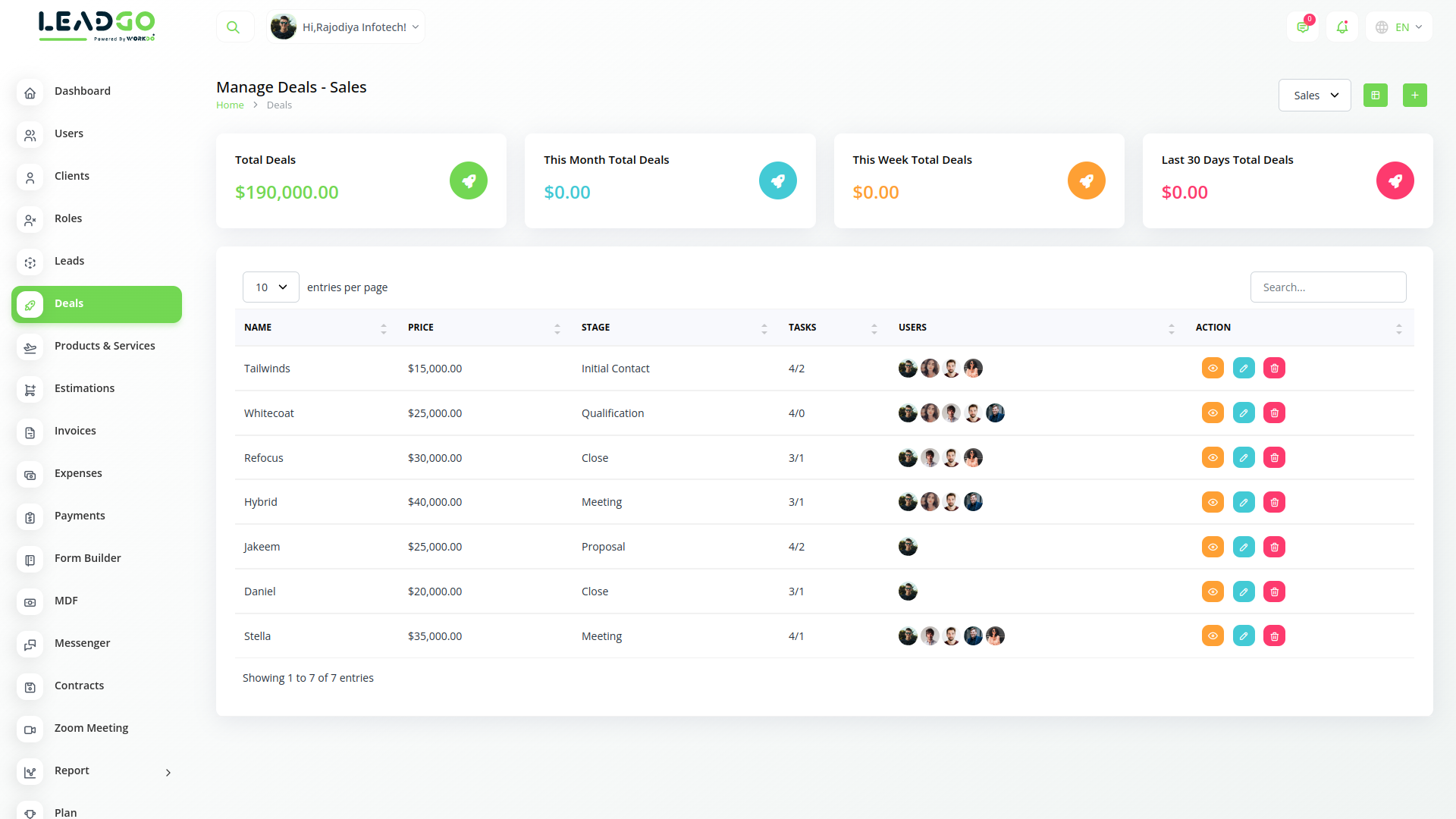View the Tailwinds deal via eye icon
This screenshot has width=1456, height=819.
pos(1213,369)
